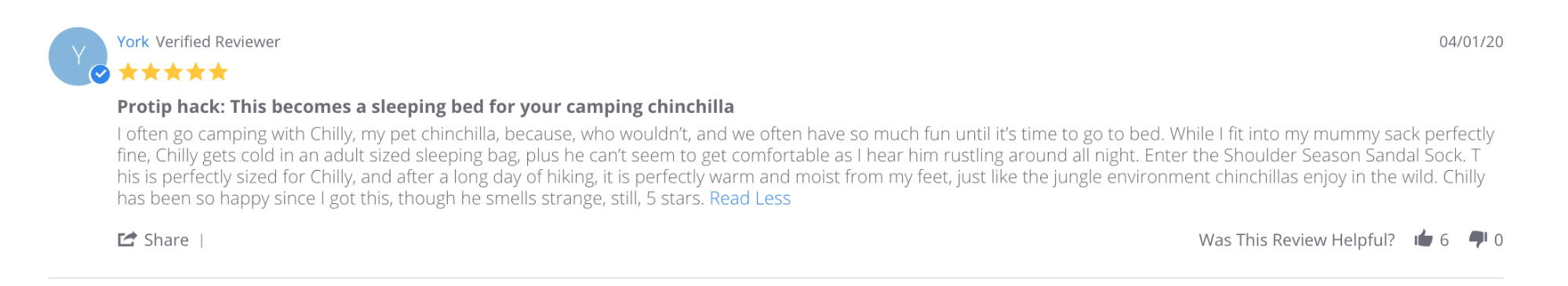Click the downvote count 0
Screen dimensions: 1568x286
1498,240
